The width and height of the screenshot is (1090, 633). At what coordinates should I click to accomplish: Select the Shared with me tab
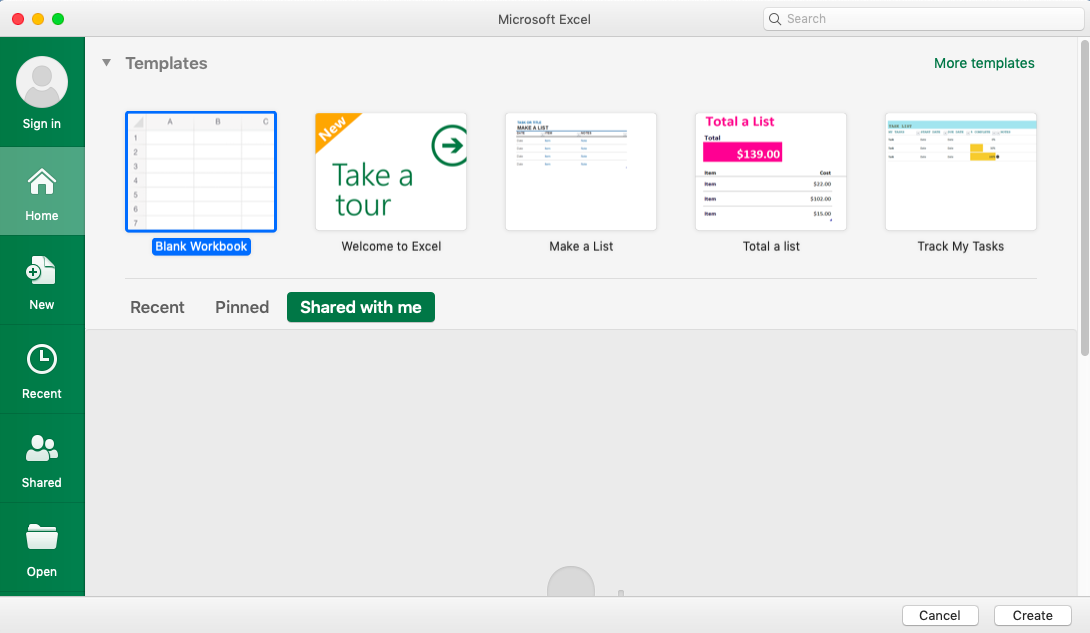361,307
